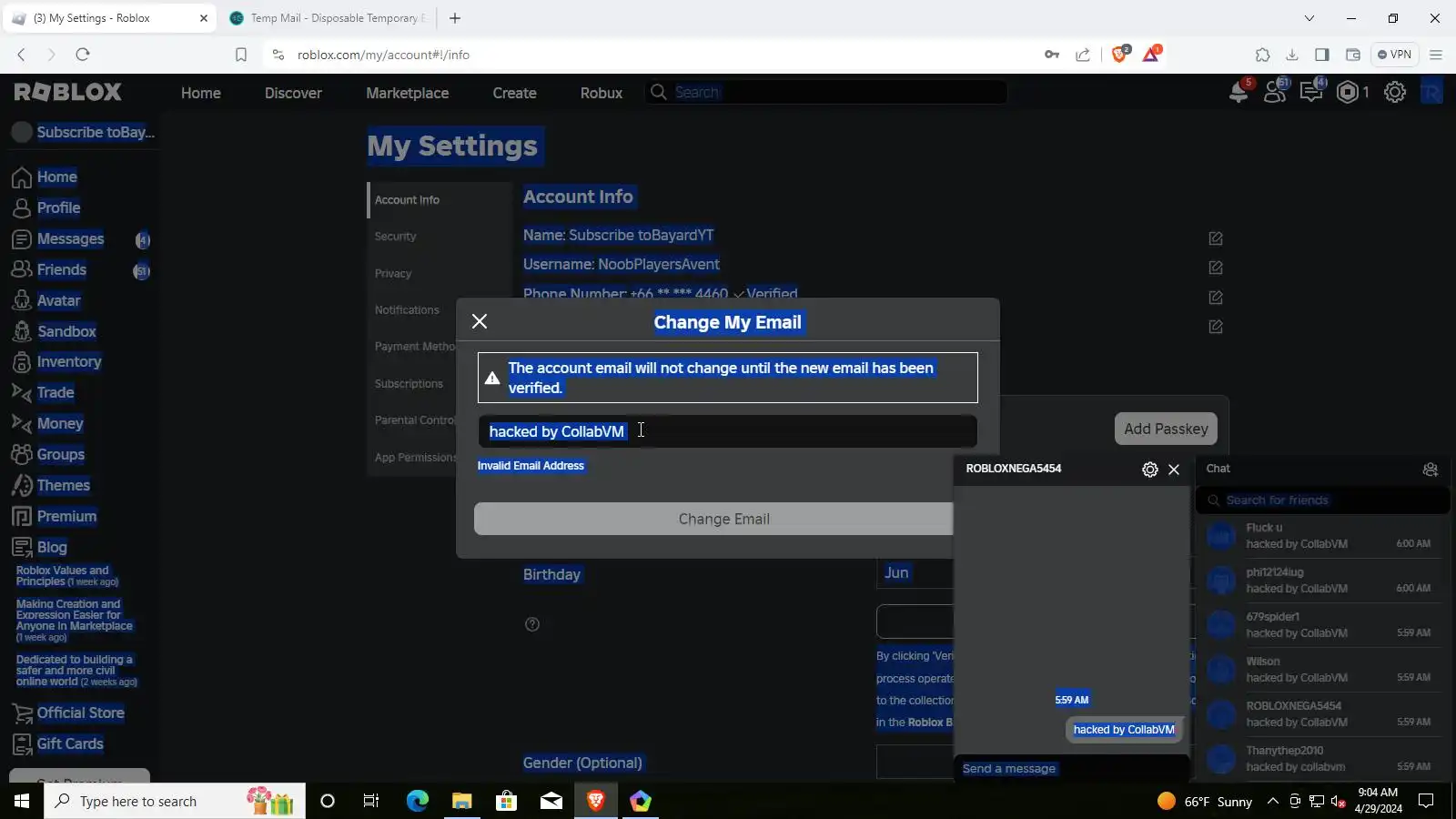Bookmark this page with the bookmark icon
This screenshot has width=1456, height=819.
(241, 55)
